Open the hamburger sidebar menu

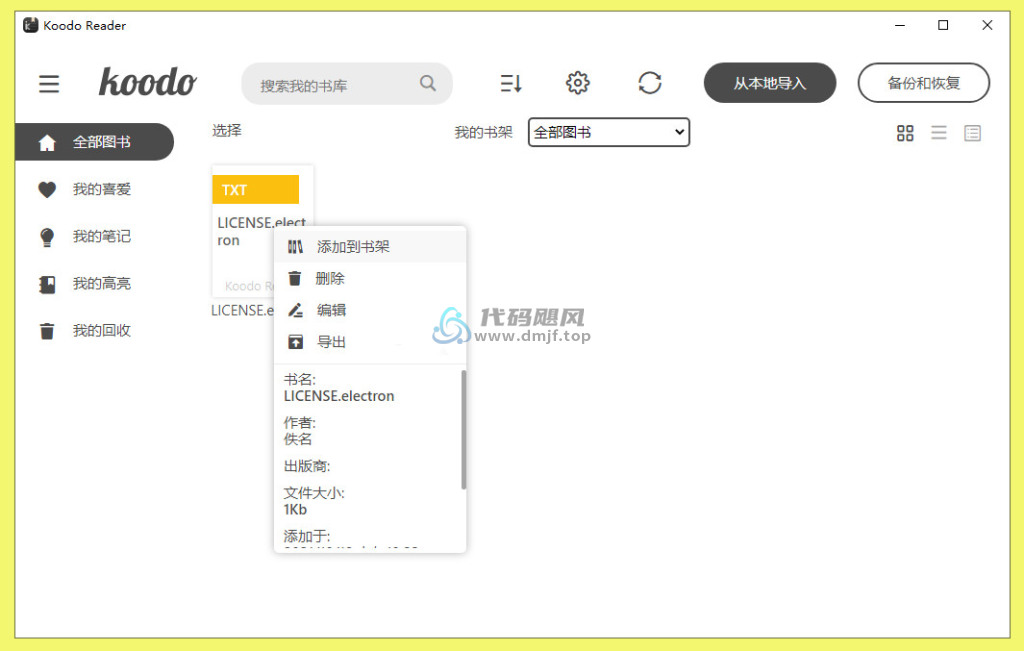pyautogui.click(x=49, y=84)
